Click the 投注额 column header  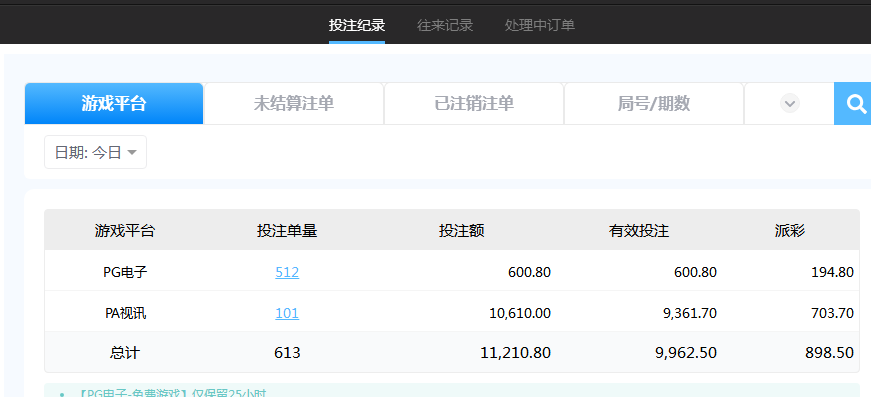point(462,231)
